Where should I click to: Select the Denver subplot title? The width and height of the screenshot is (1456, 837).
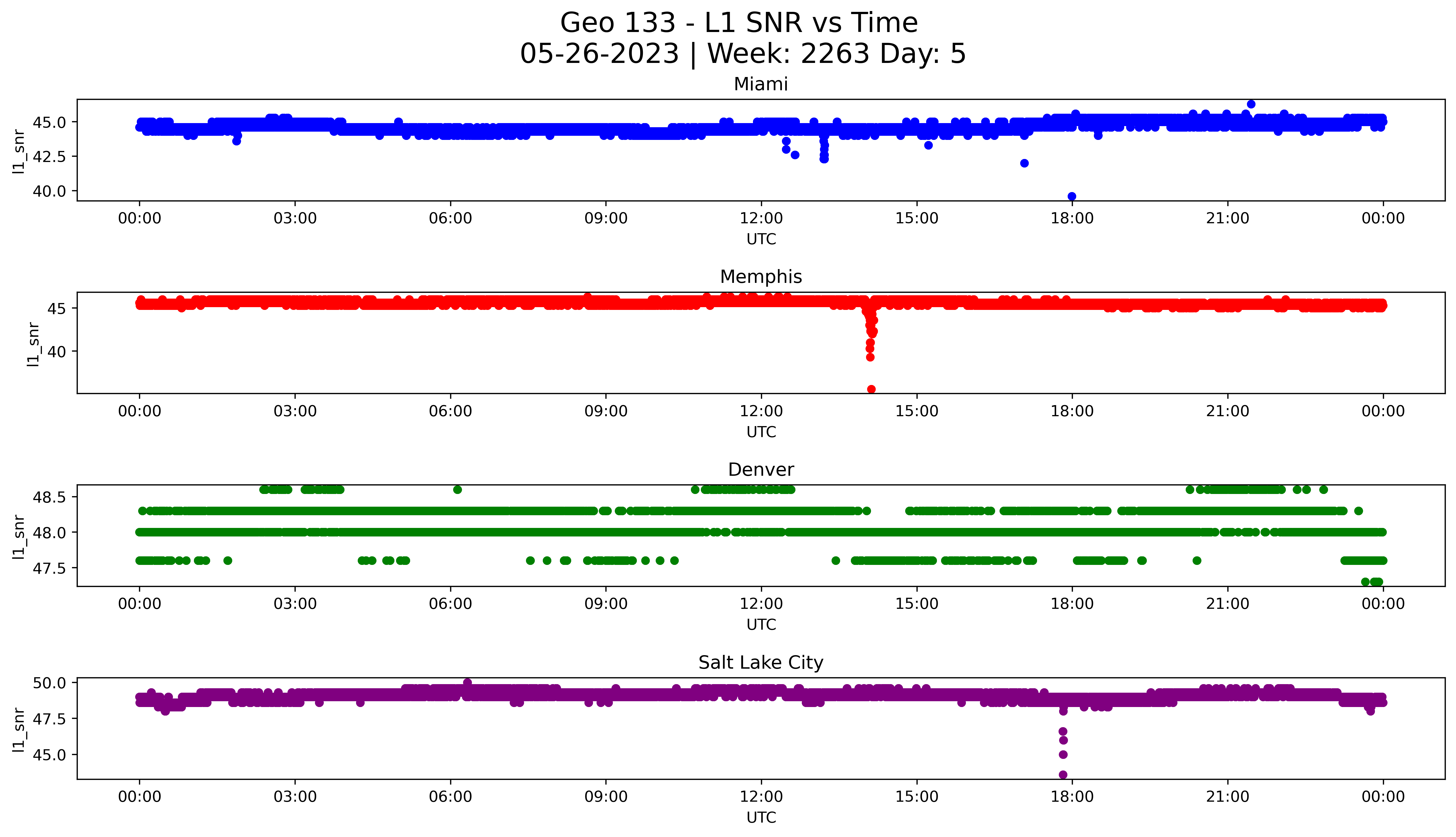tap(760, 470)
